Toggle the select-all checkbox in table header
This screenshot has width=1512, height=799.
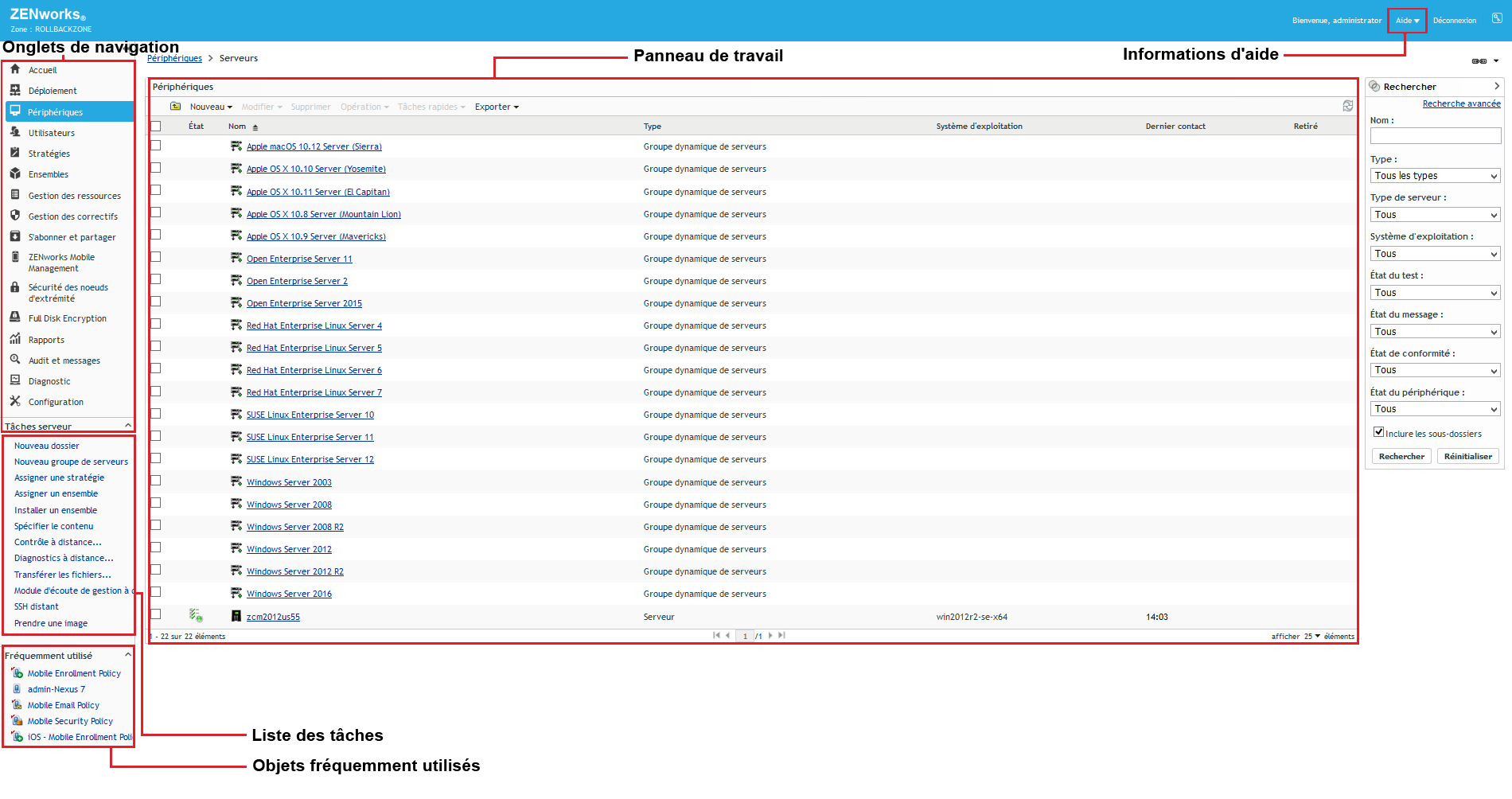coord(156,127)
